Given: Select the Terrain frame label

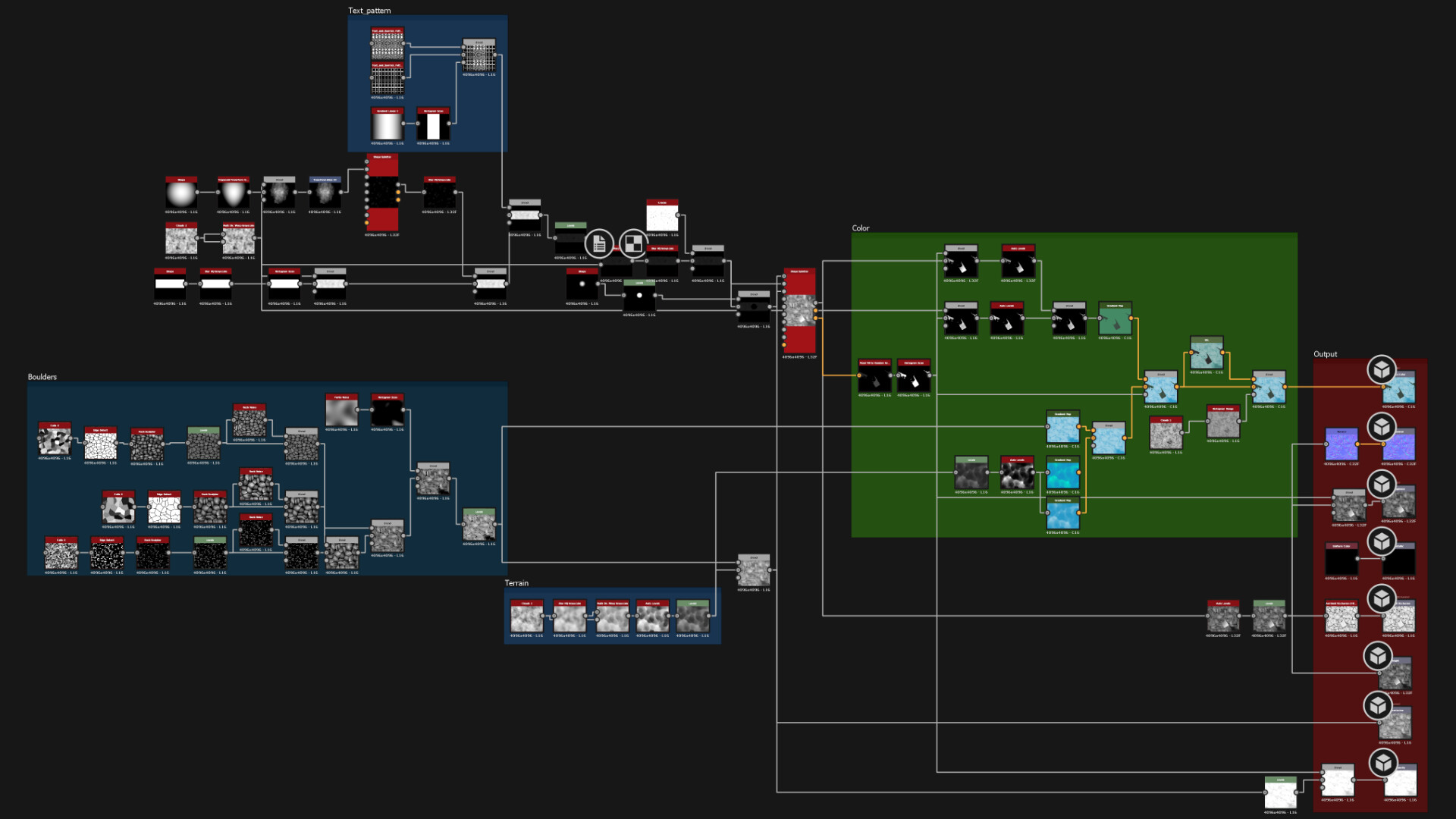Looking at the screenshot, I should 516,583.
